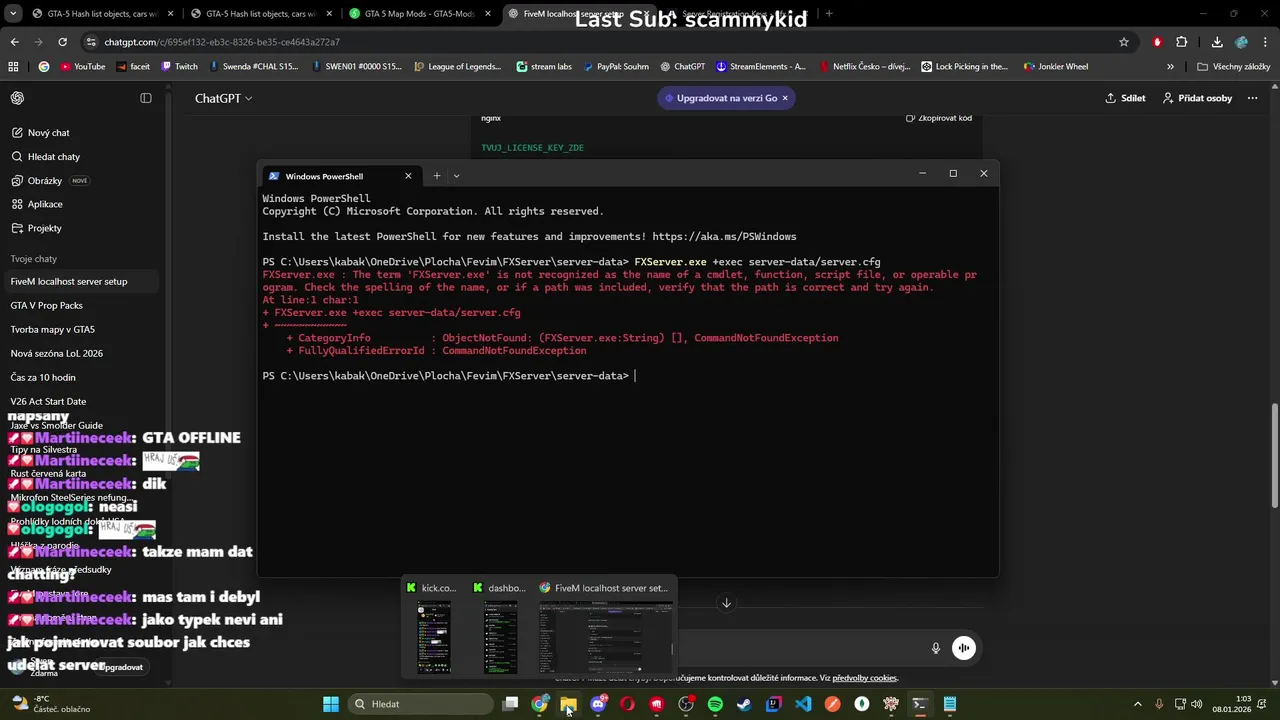
Task: Open a new PowerShell tab
Action: pos(436,176)
